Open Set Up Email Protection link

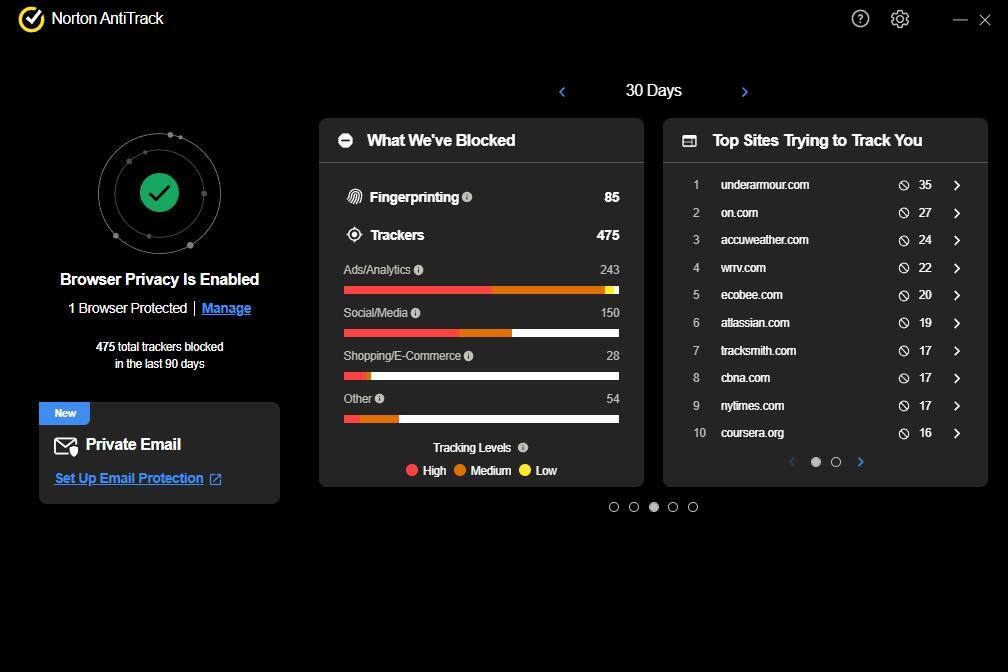point(129,478)
